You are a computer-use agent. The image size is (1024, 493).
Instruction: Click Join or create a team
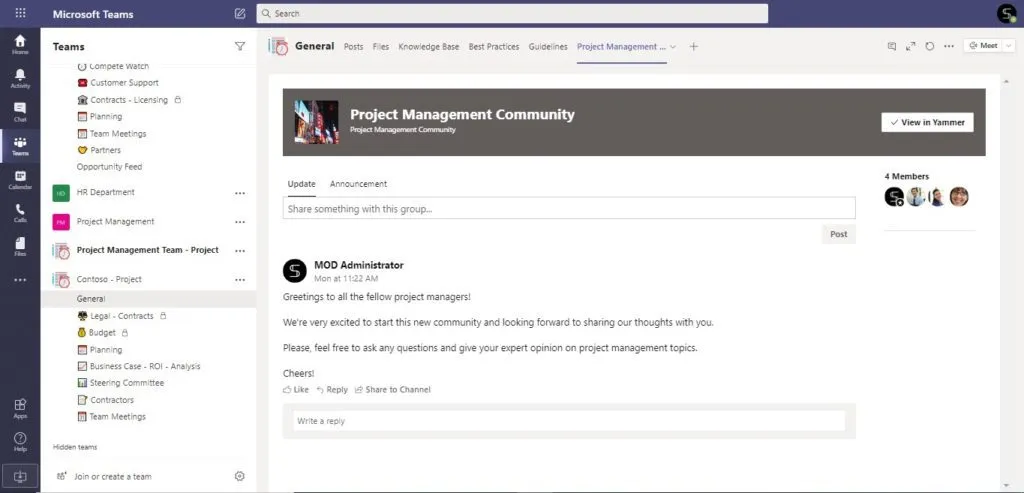[x=104, y=477]
